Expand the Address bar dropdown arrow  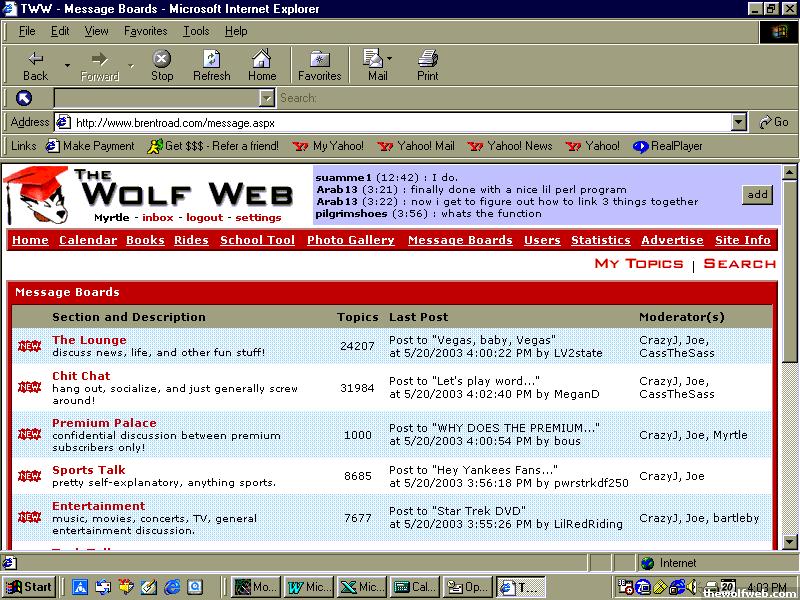pyautogui.click(x=739, y=122)
